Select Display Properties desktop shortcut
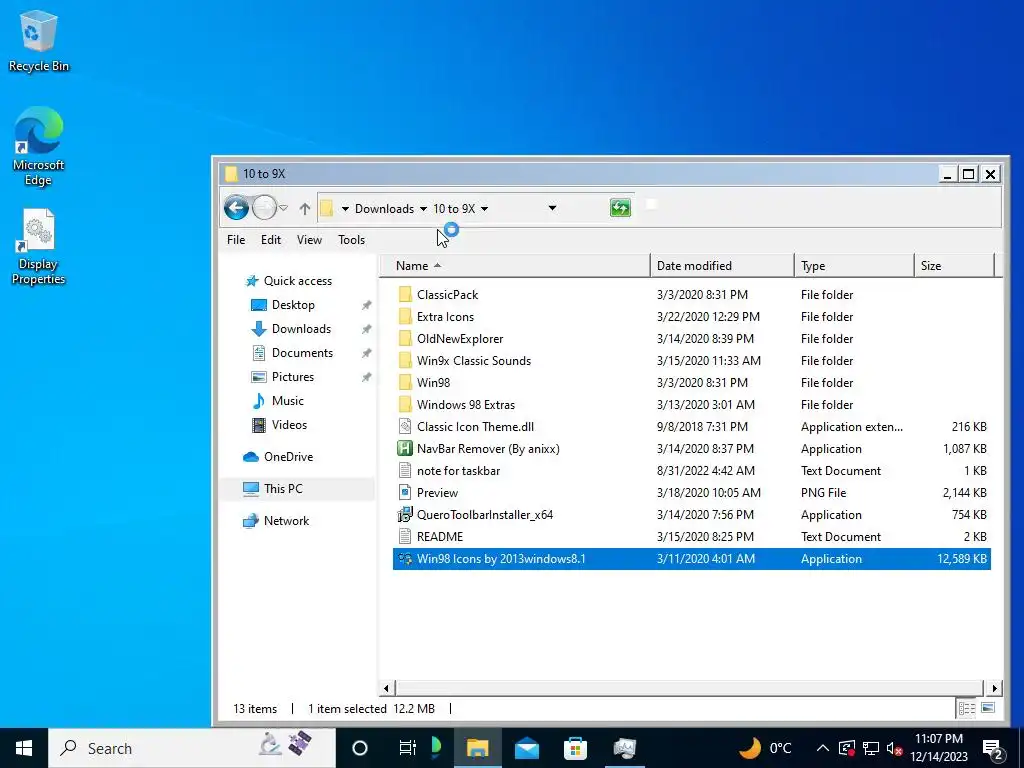 pyautogui.click(x=39, y=248)
